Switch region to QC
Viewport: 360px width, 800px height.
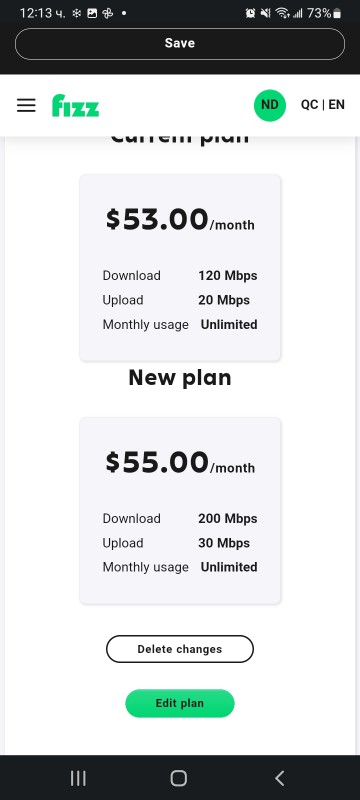[310, 105]
